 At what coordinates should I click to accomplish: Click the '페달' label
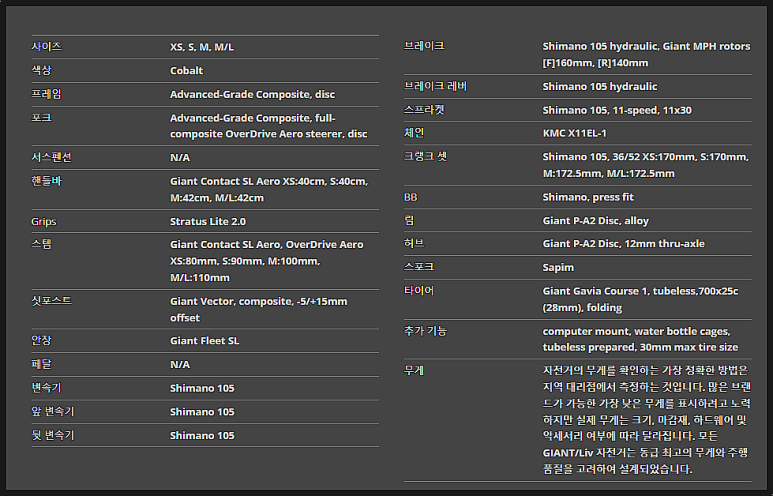tap(41, 364)
